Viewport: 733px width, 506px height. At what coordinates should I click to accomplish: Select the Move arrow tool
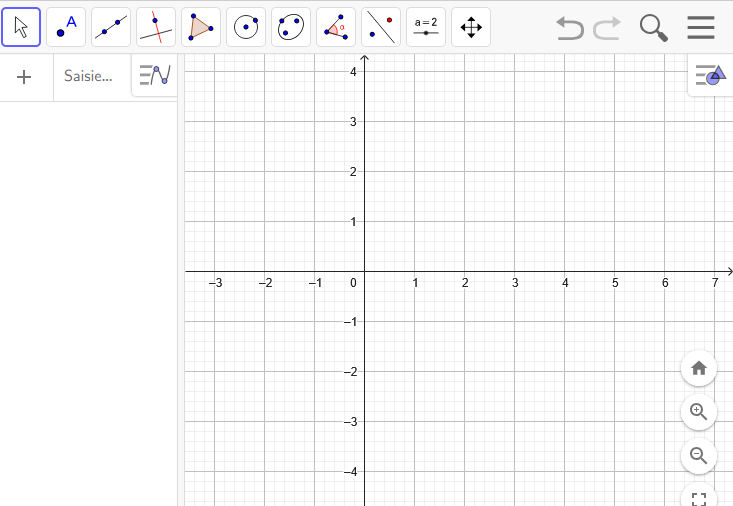(x=21, y=27)
